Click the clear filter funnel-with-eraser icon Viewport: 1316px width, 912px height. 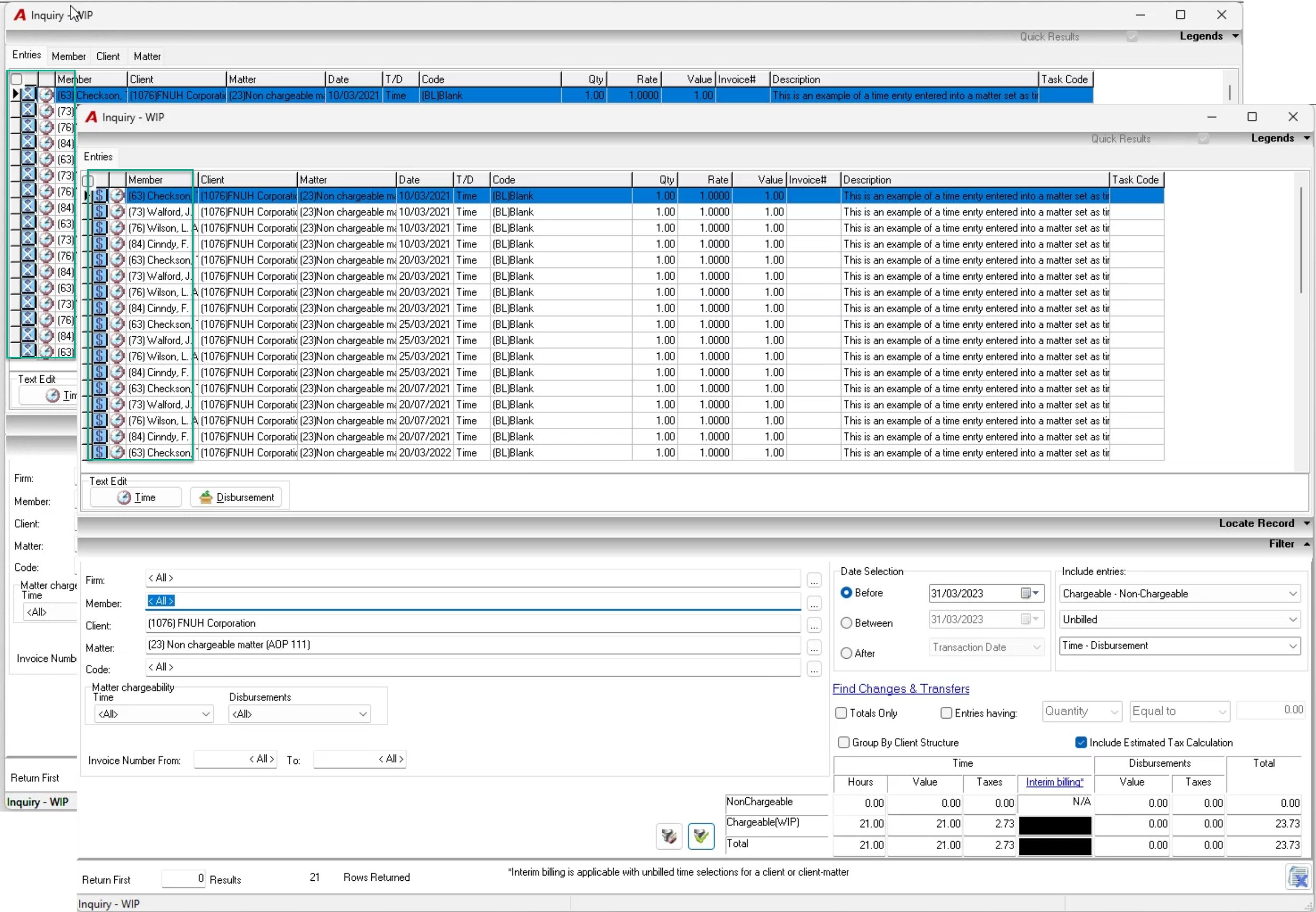point(669,836)
